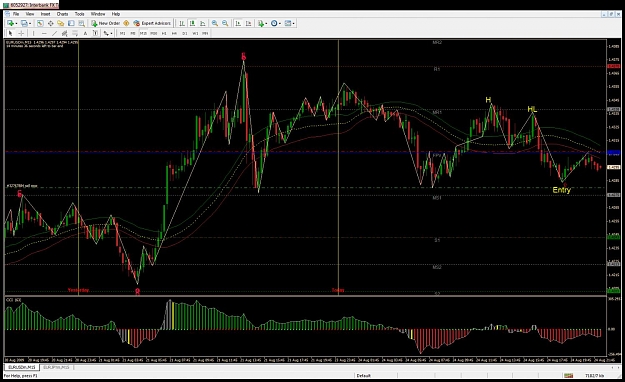Zoom out of the chart

[x=225, y=24]
